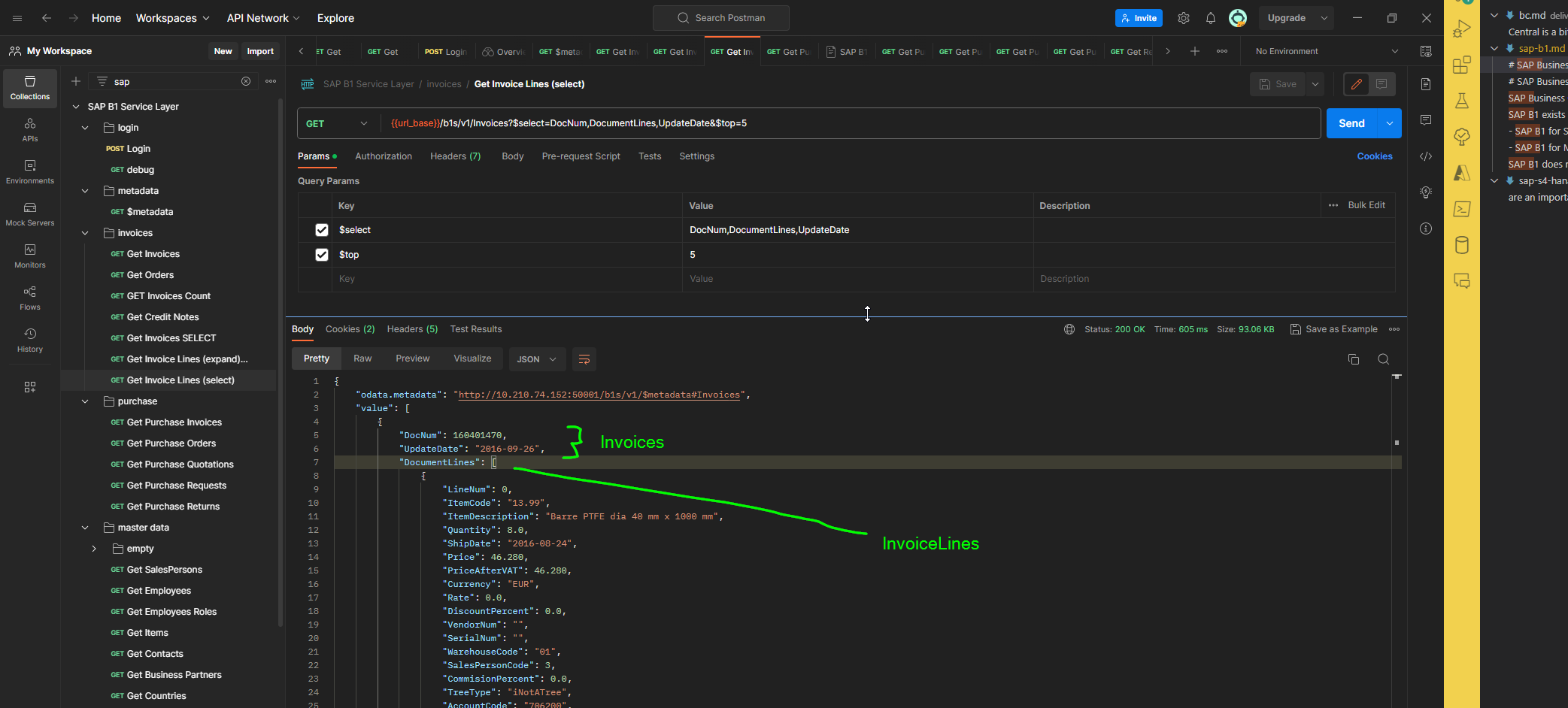Viewport: 1568px width, 708px height.
Task: Open the GET method dropdown
Action: click(338, 123)
